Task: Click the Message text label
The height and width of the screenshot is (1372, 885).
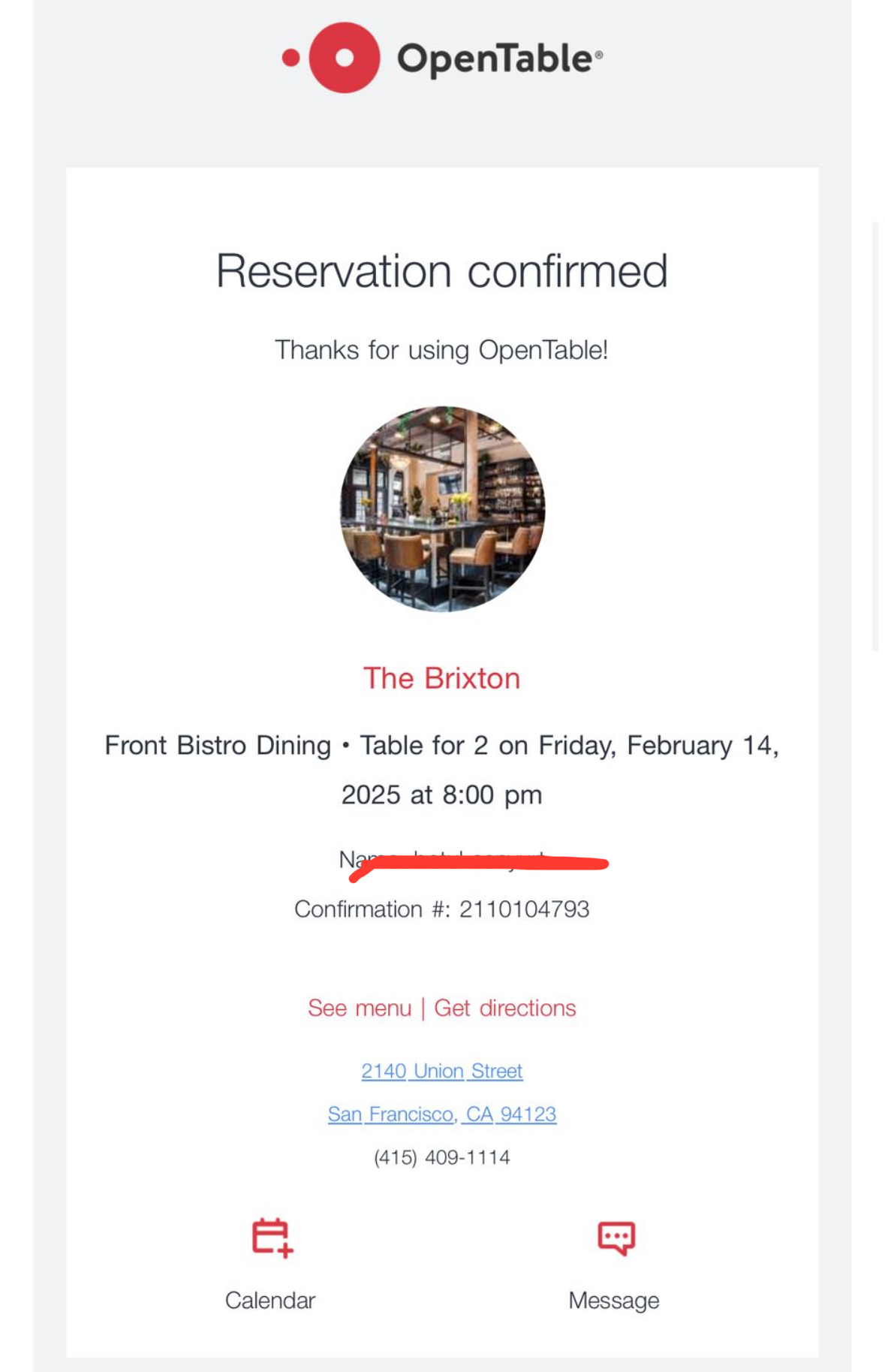Action: tap(614, 1300)
